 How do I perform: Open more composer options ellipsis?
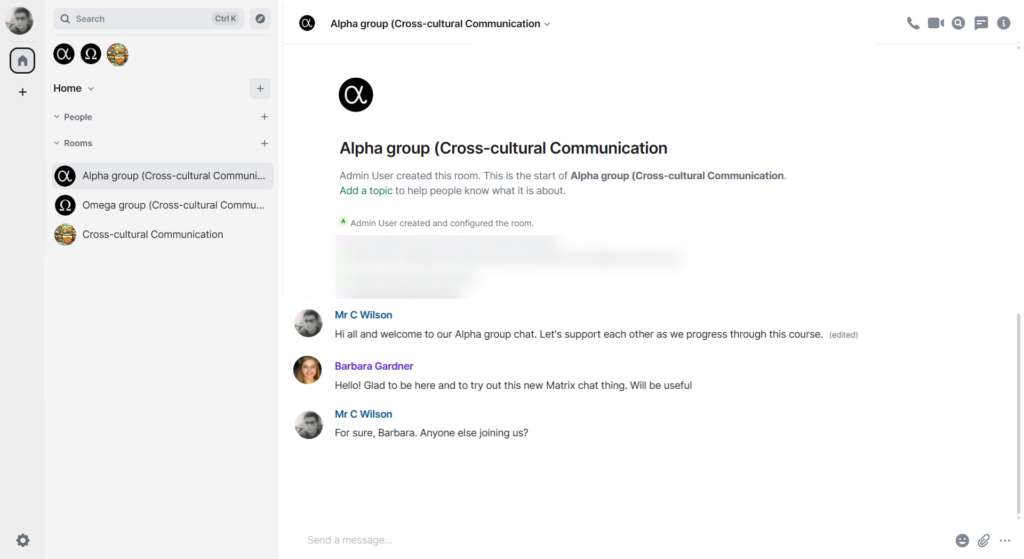1005,540
